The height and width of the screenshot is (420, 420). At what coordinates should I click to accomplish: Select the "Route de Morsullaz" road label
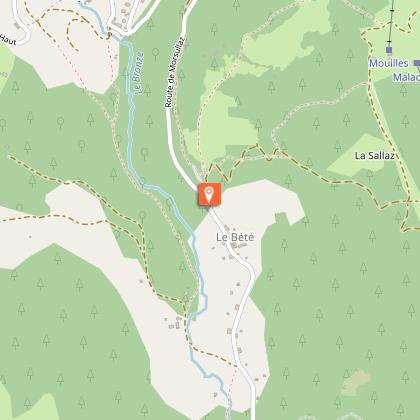[x=175, y=72]
